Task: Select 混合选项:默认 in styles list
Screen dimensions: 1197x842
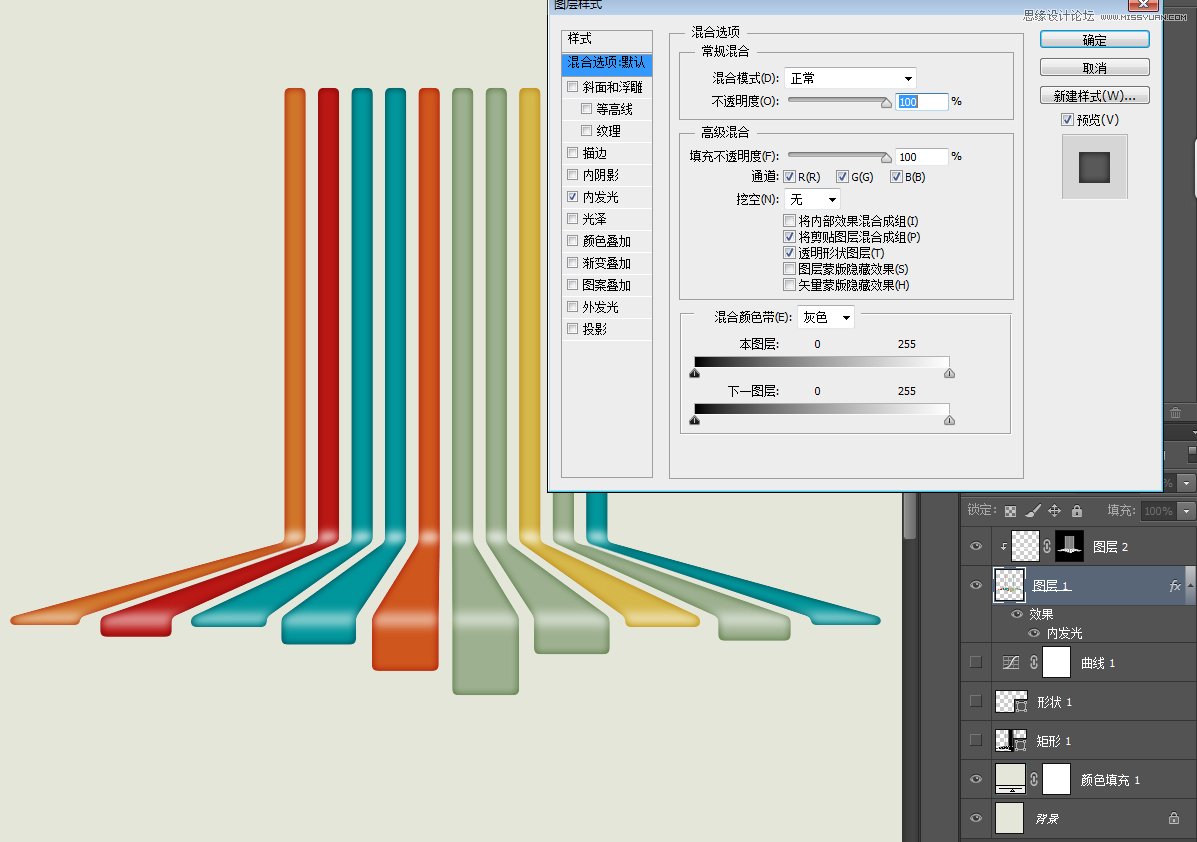Action: 607,63
